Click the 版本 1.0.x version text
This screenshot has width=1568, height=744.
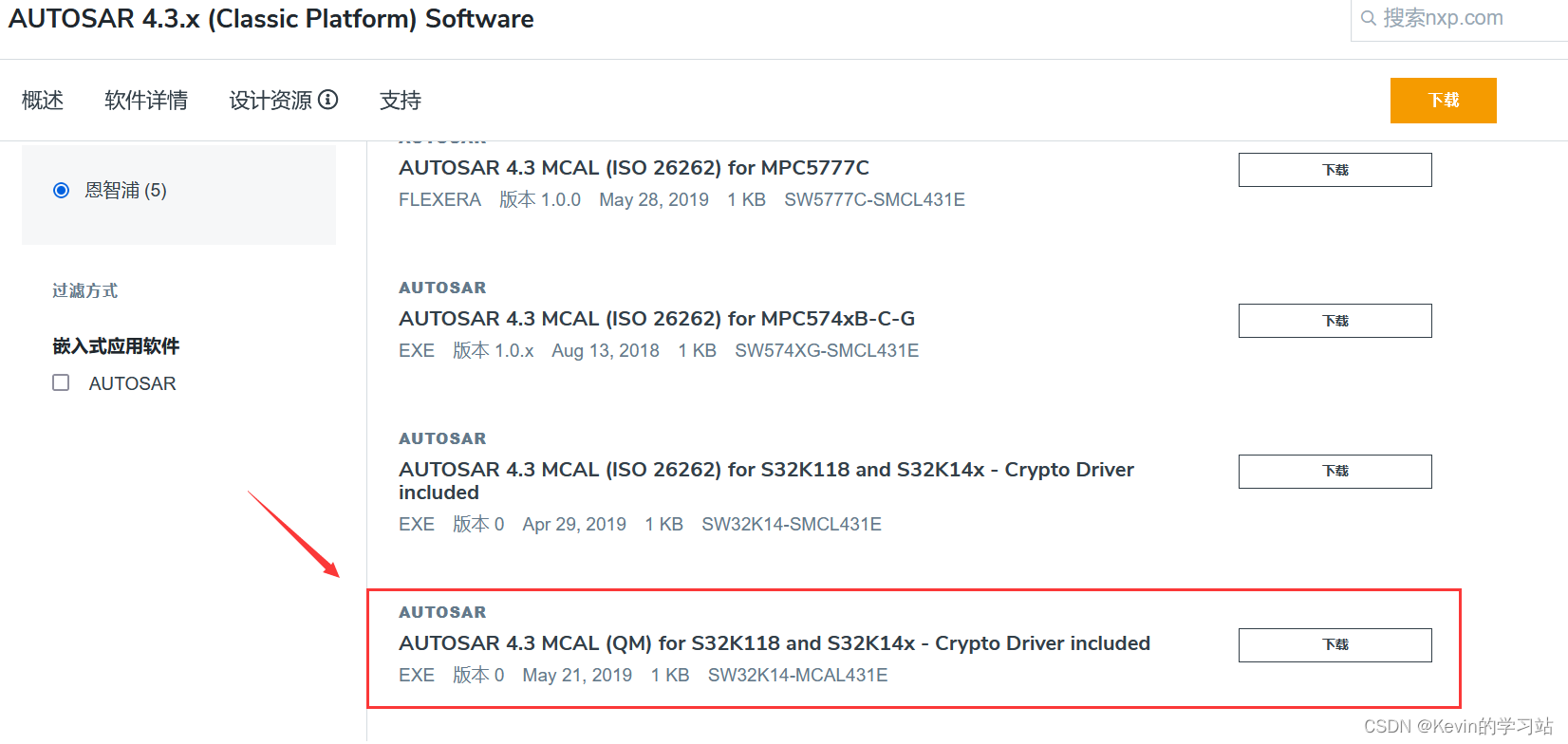(494, 350)
